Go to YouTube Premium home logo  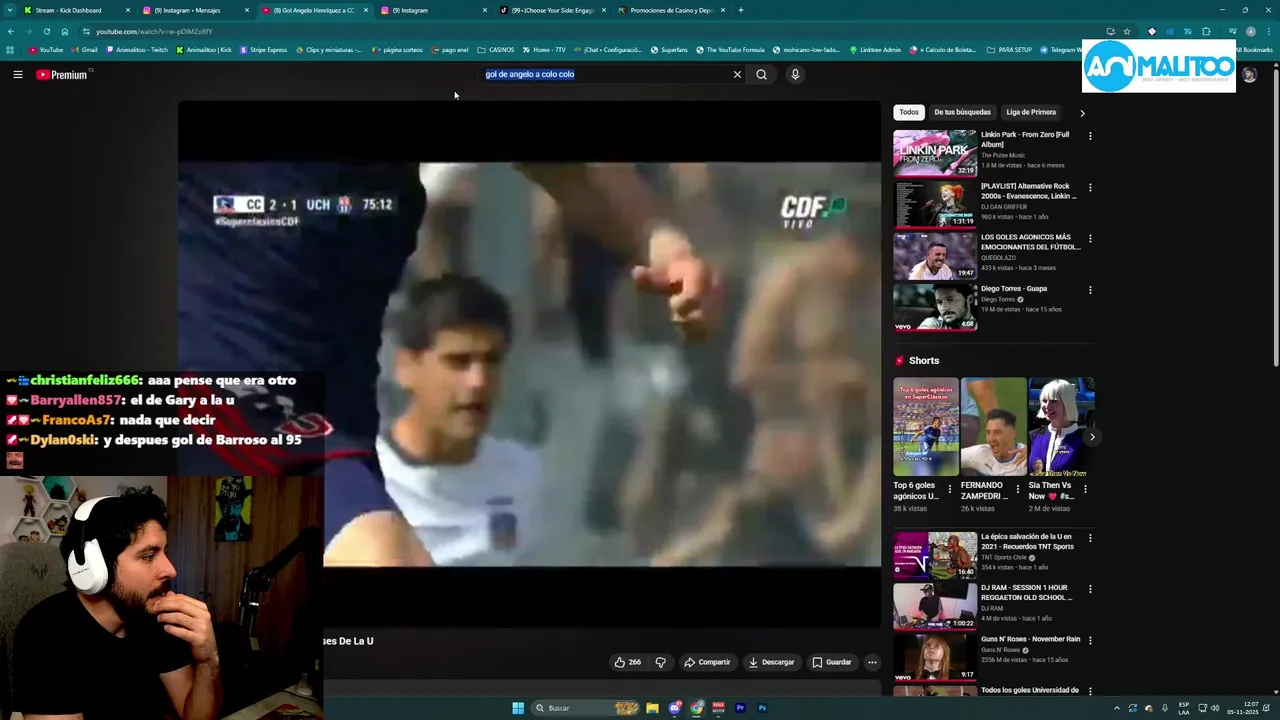[63, 75]
